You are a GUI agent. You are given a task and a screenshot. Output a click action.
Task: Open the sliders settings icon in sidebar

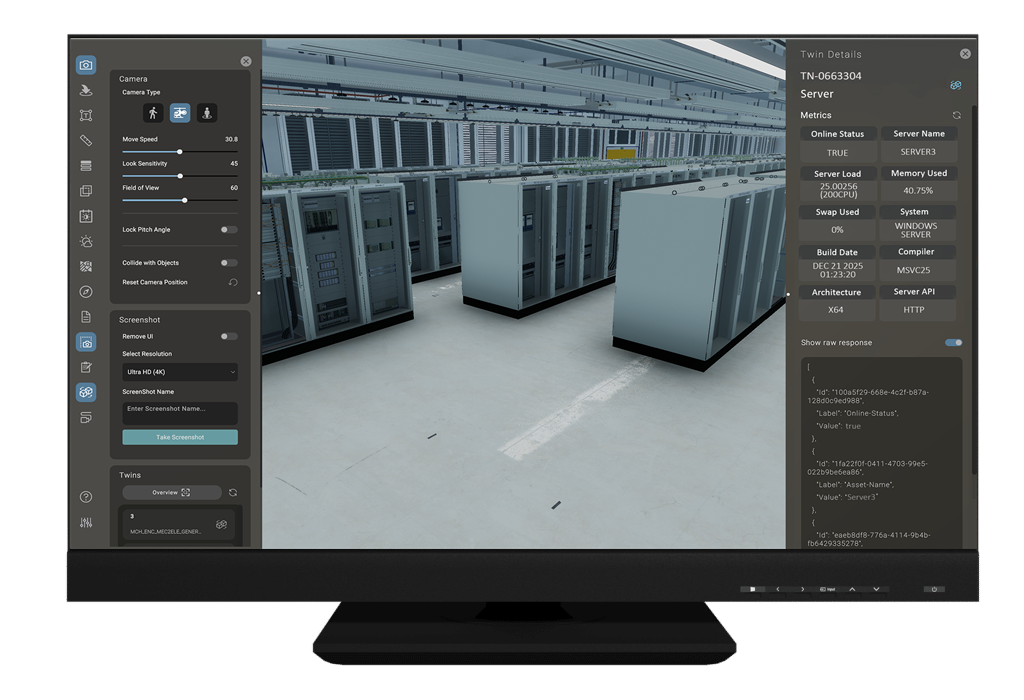click(x=86, y=523)
